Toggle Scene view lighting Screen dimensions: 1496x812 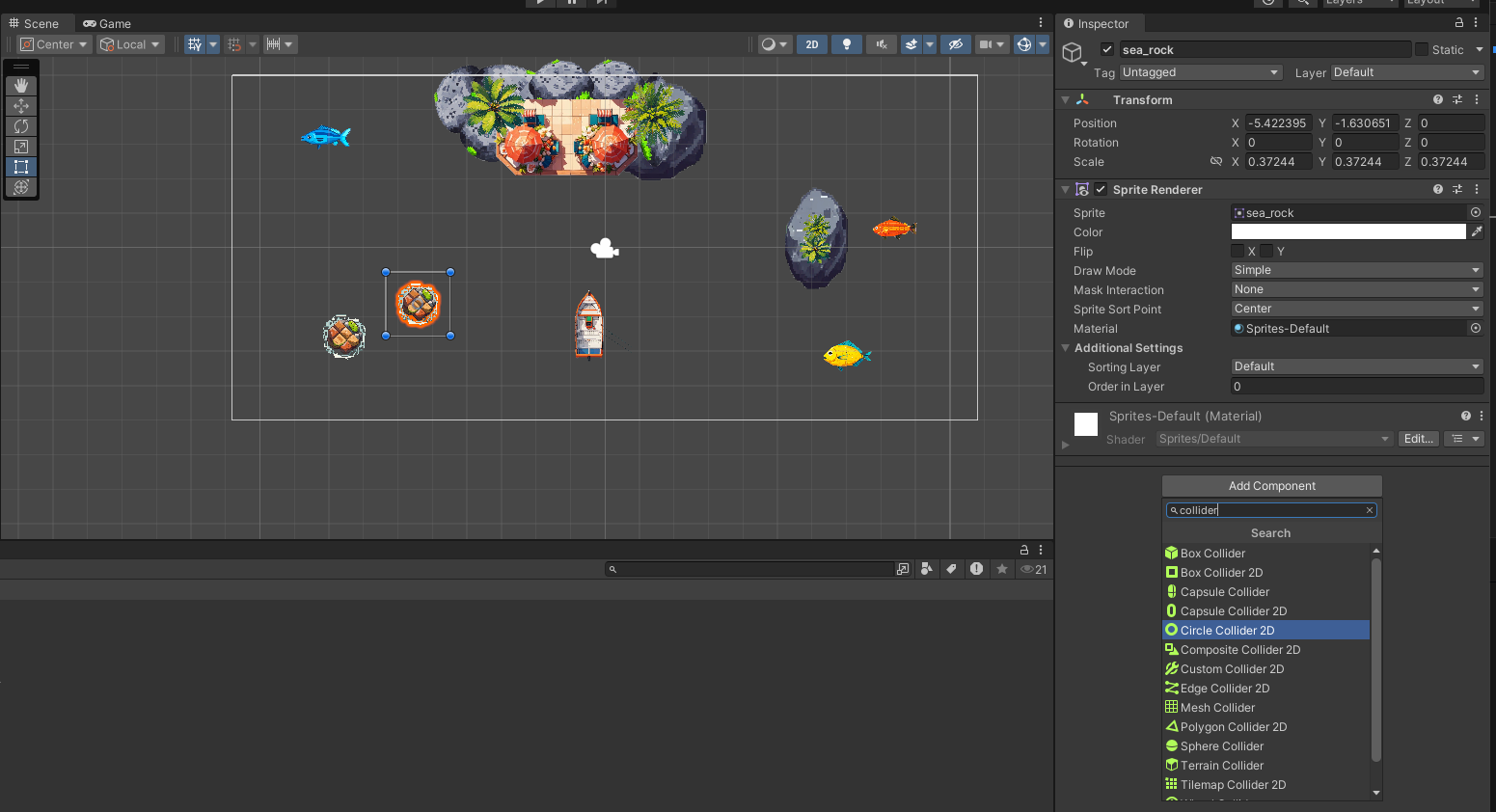point(846,43)
